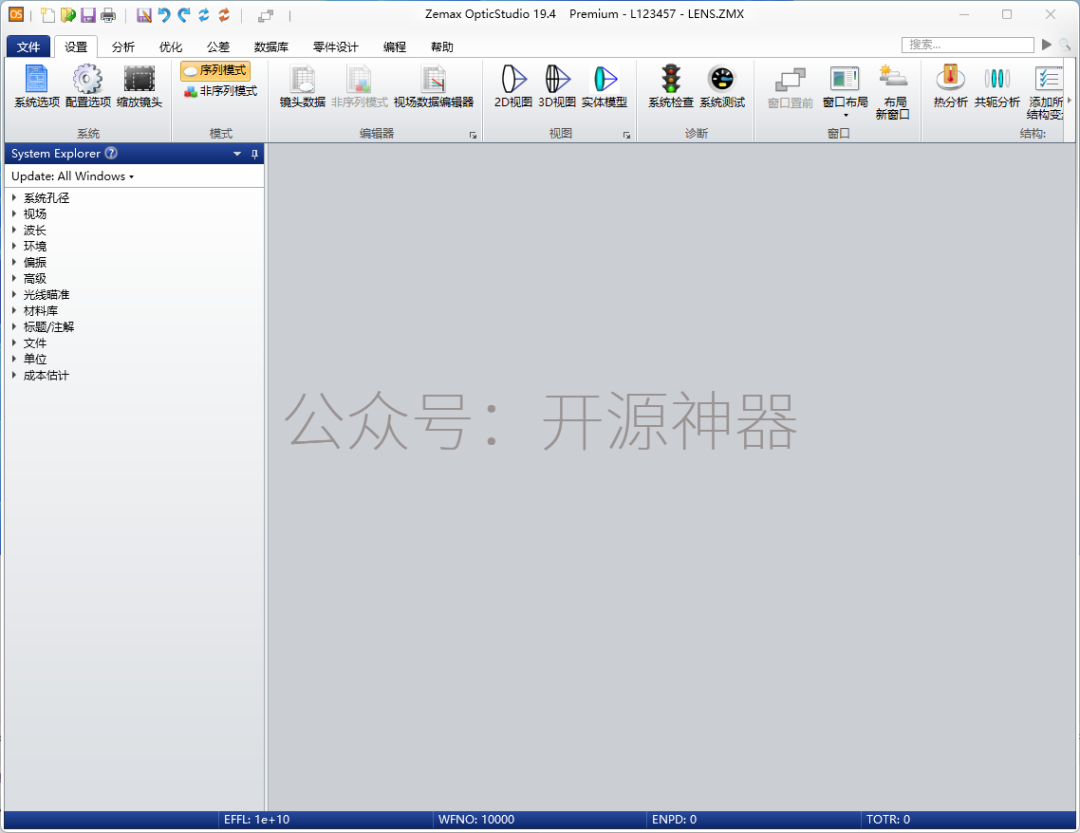Click the orange Update All refresh icon
Screen dimensions: 1080x833
(x=224, y=14)
